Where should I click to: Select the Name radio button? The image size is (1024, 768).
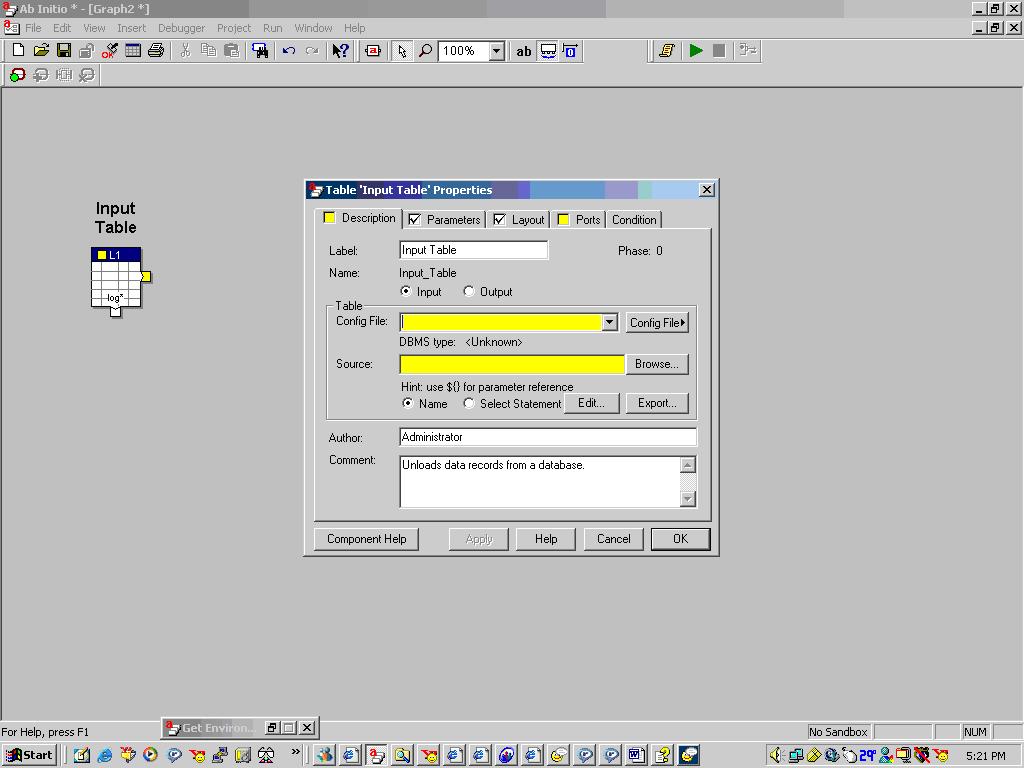(x=408, y=403)
